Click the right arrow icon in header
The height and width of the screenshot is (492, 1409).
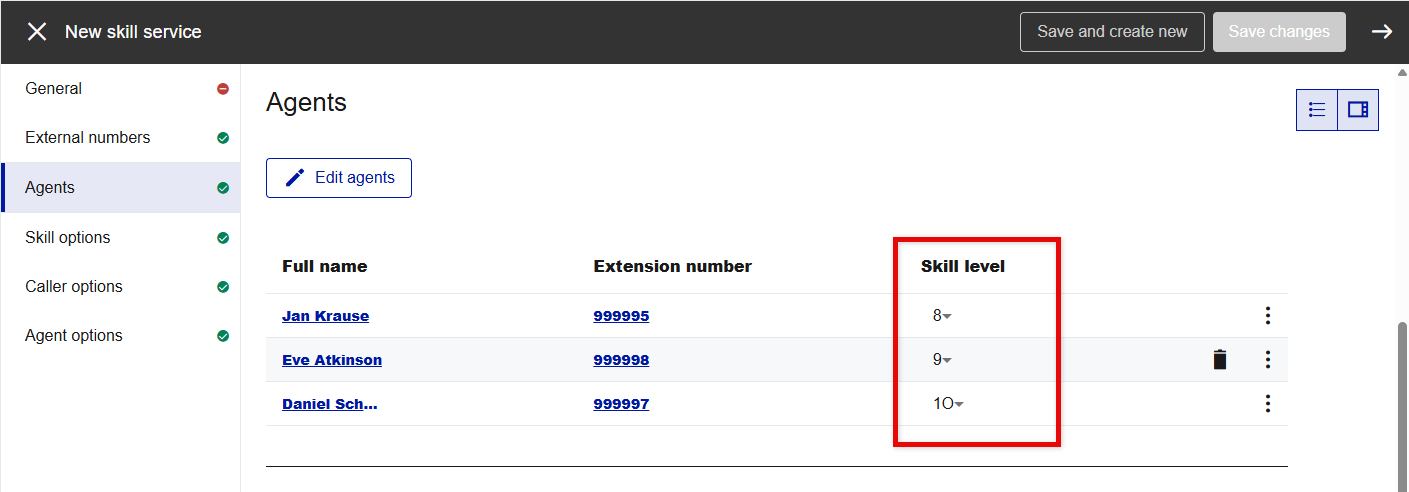(x=1381, y=32)
